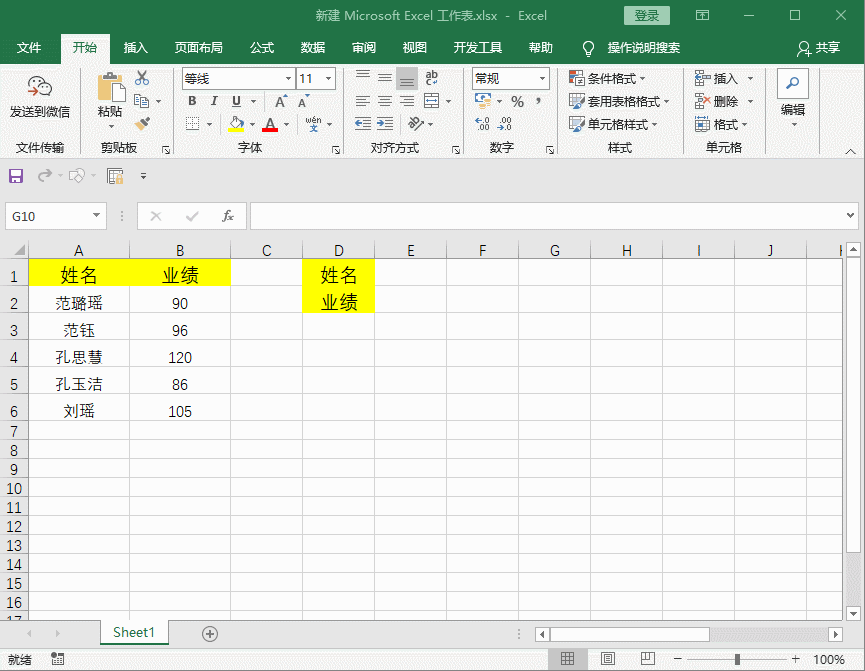Image resolution: width=865 pixels, height=671 pixels.
Task: Toggle center text alignment
Action: (385, 101)
